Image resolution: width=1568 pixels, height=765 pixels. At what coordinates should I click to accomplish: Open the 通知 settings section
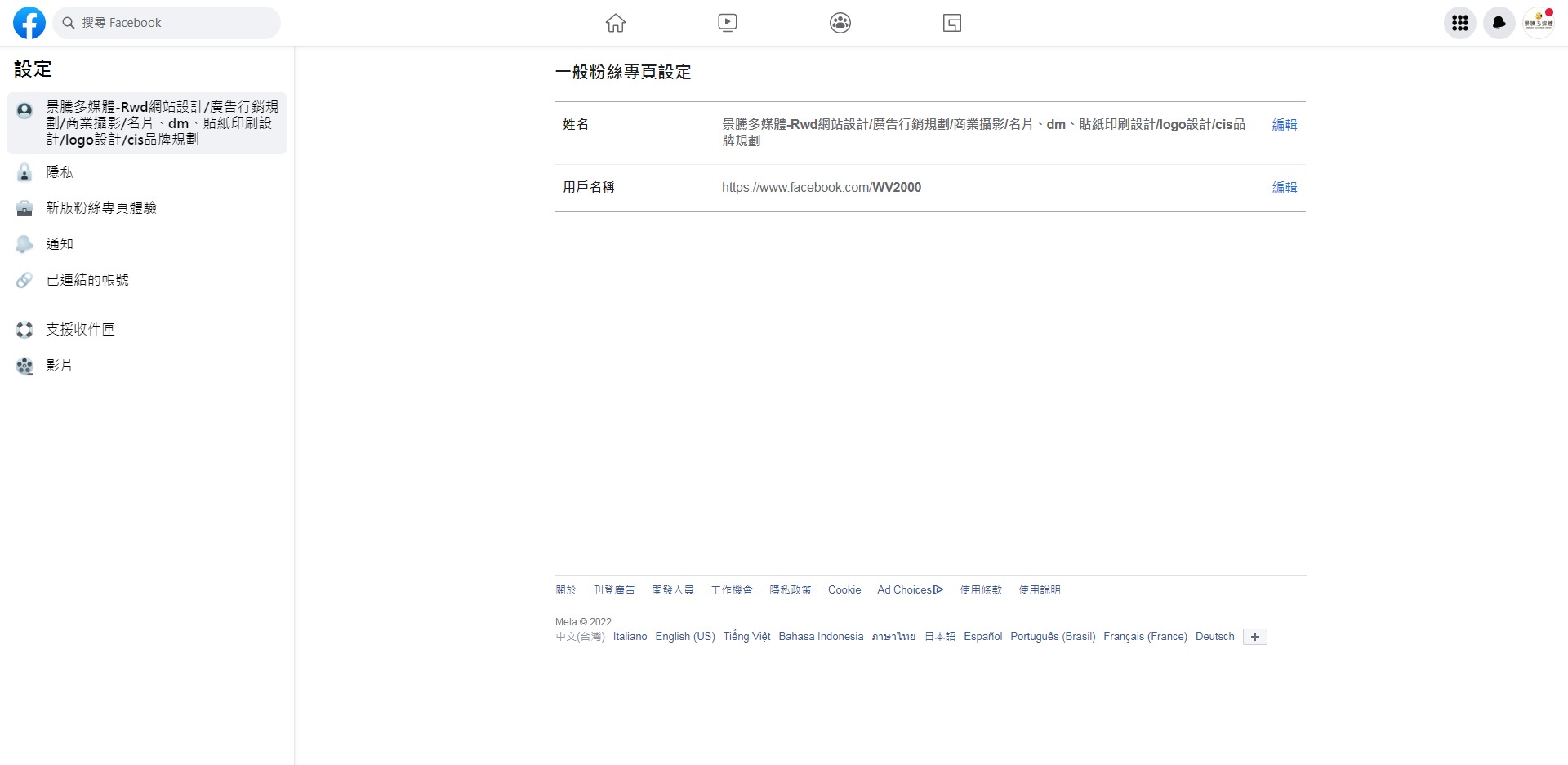coord(147,244)
